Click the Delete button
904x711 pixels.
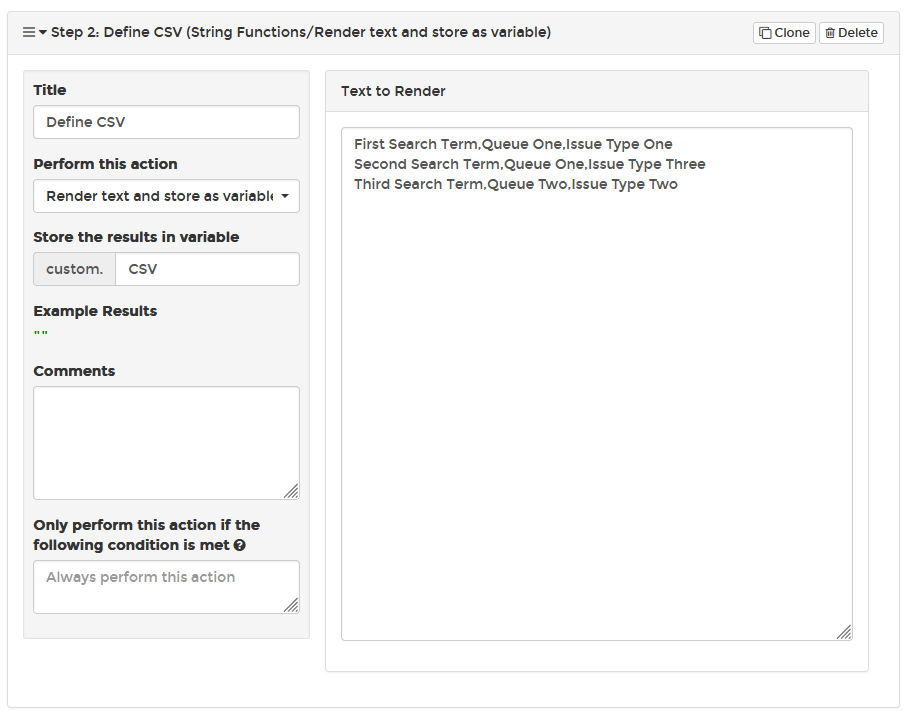click(x=851, y=33)
